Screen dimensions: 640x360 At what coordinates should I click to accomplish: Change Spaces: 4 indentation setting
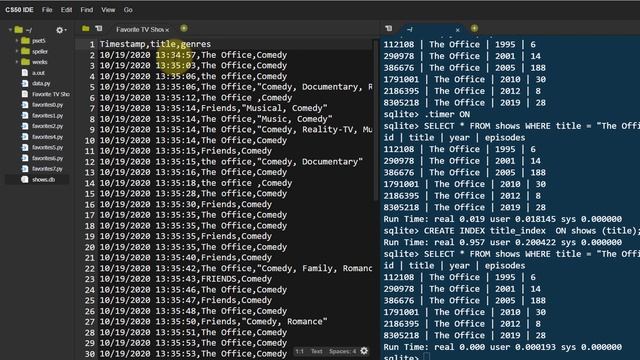(342, 351)
